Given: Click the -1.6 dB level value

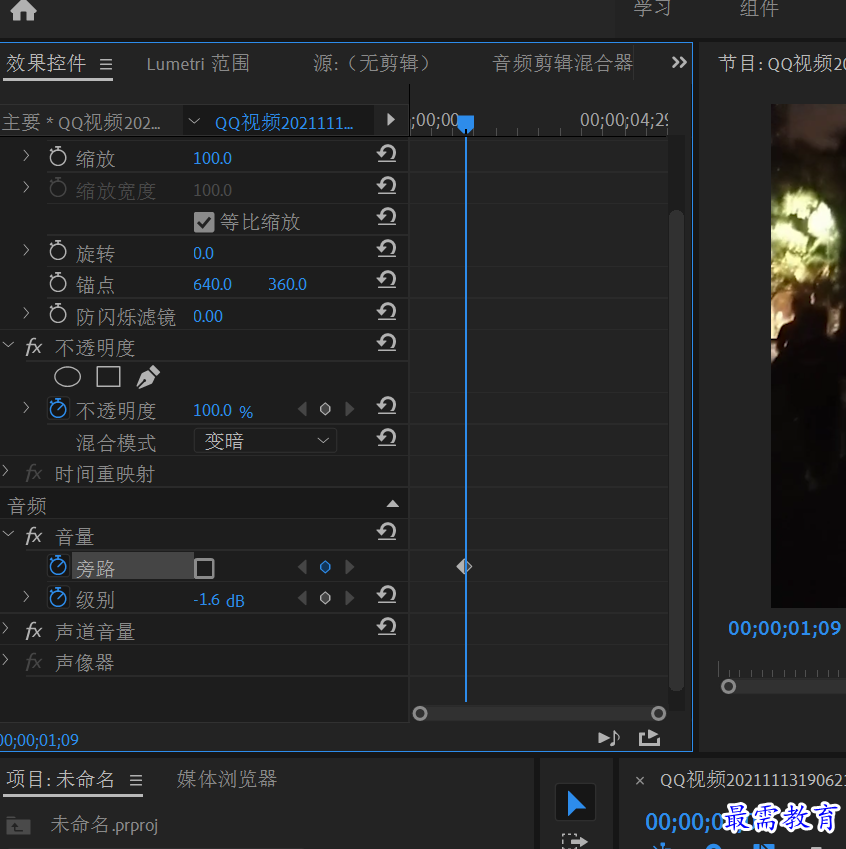Looking at the screenshot, I should tap(219, 600).
